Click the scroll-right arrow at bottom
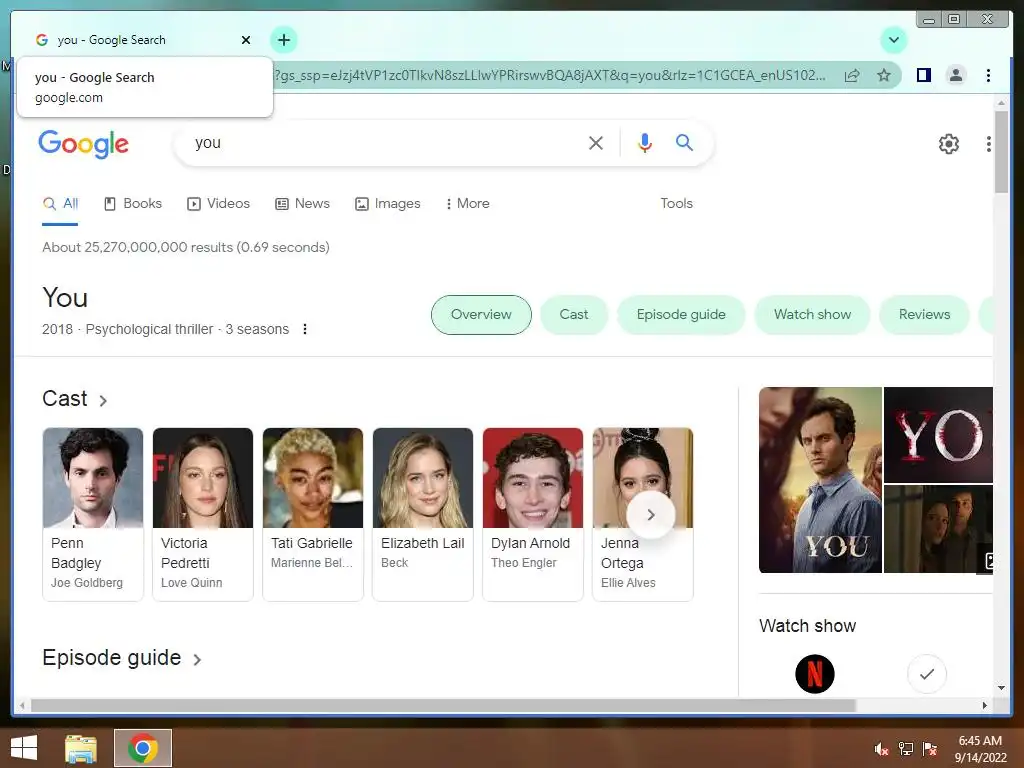The height and width of the screenshot is (768, 1024). (x=985, y=705)
